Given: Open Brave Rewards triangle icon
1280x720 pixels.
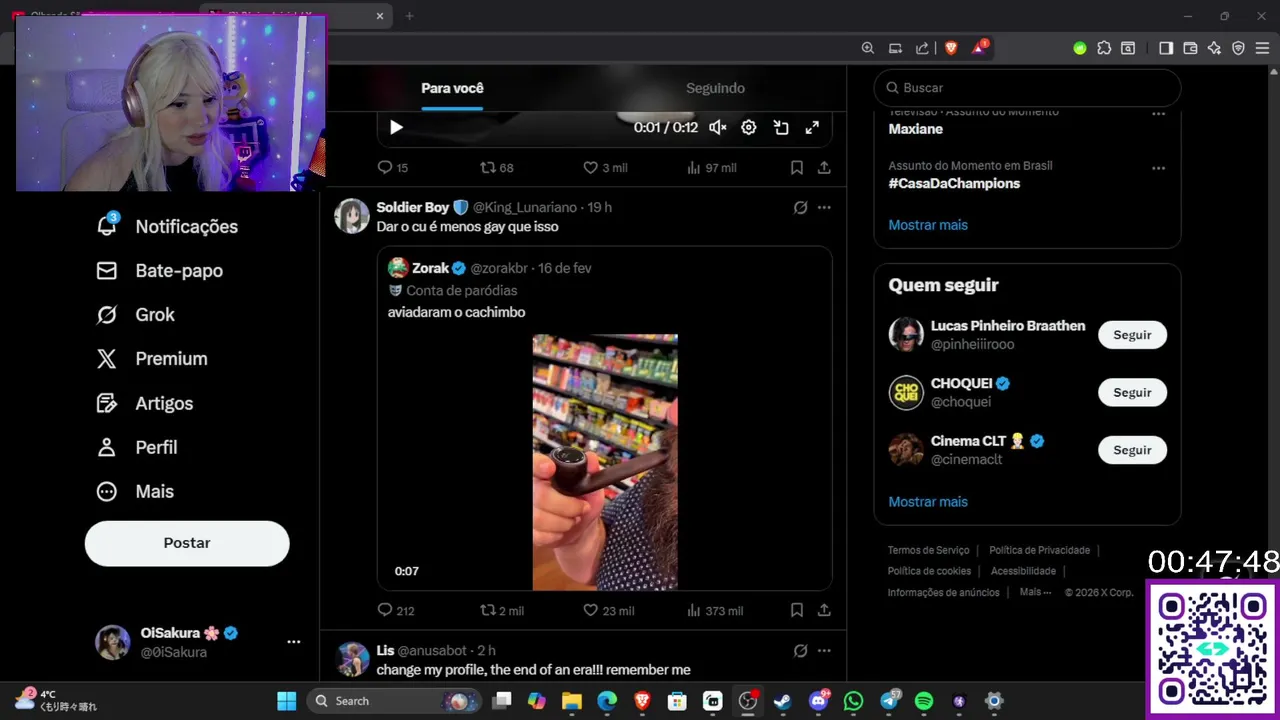Looking at the screenshot, I should [979, 48].
